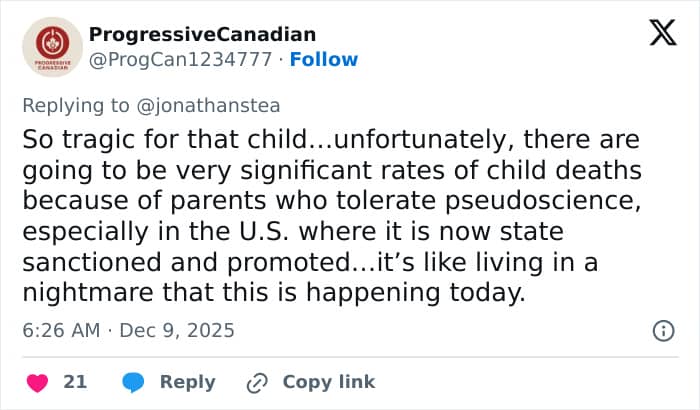Image resolution: width=700 pixels, height=410 pixels.
Task: Click the tweet's last line about "nightmare"
Action: click(x=270, y=295)
